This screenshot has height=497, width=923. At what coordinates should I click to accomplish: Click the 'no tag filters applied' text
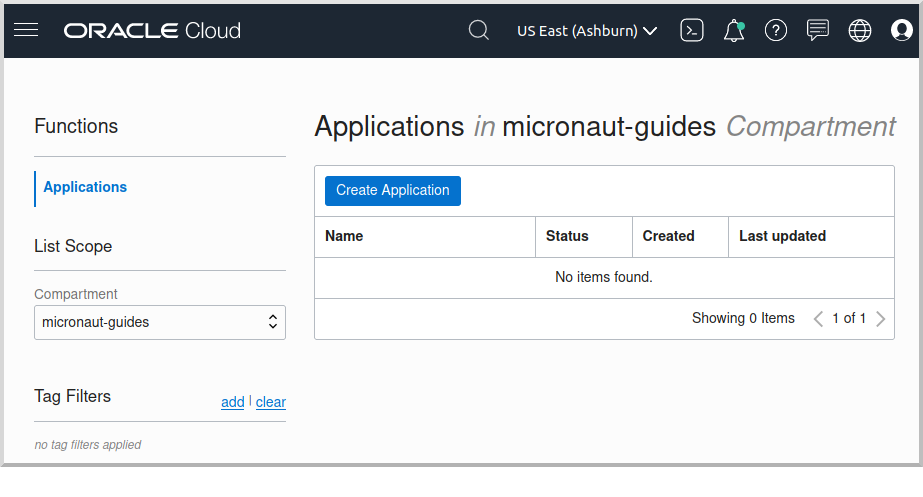(88, 445)
